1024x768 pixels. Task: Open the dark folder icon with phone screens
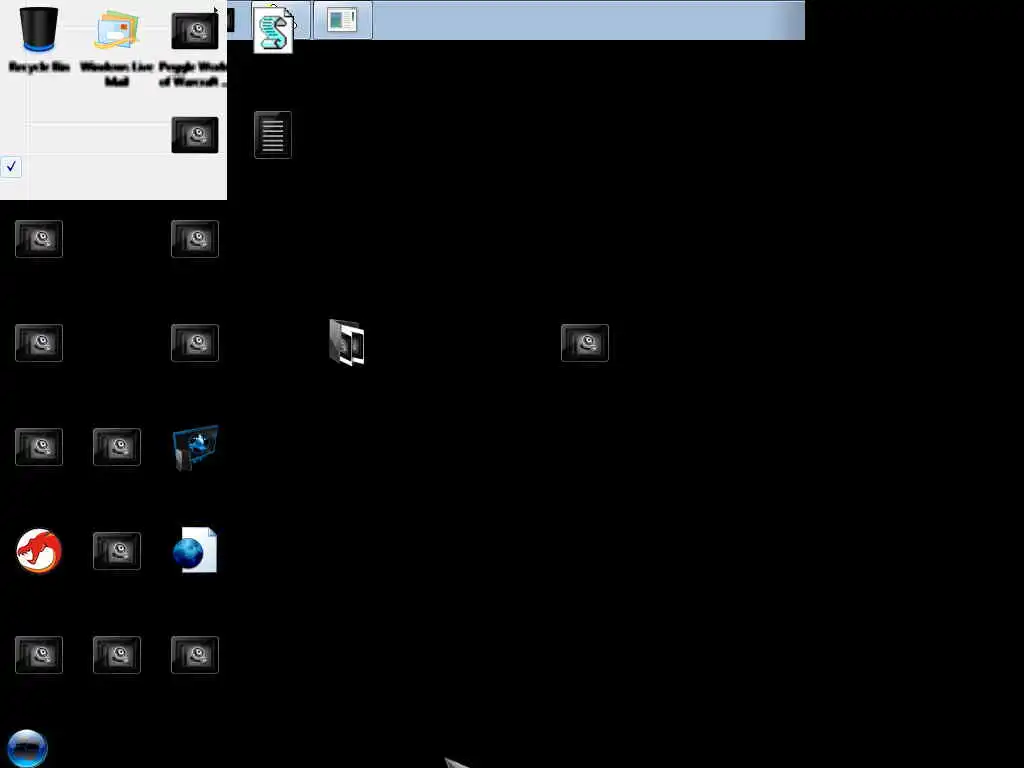[347, 342]
